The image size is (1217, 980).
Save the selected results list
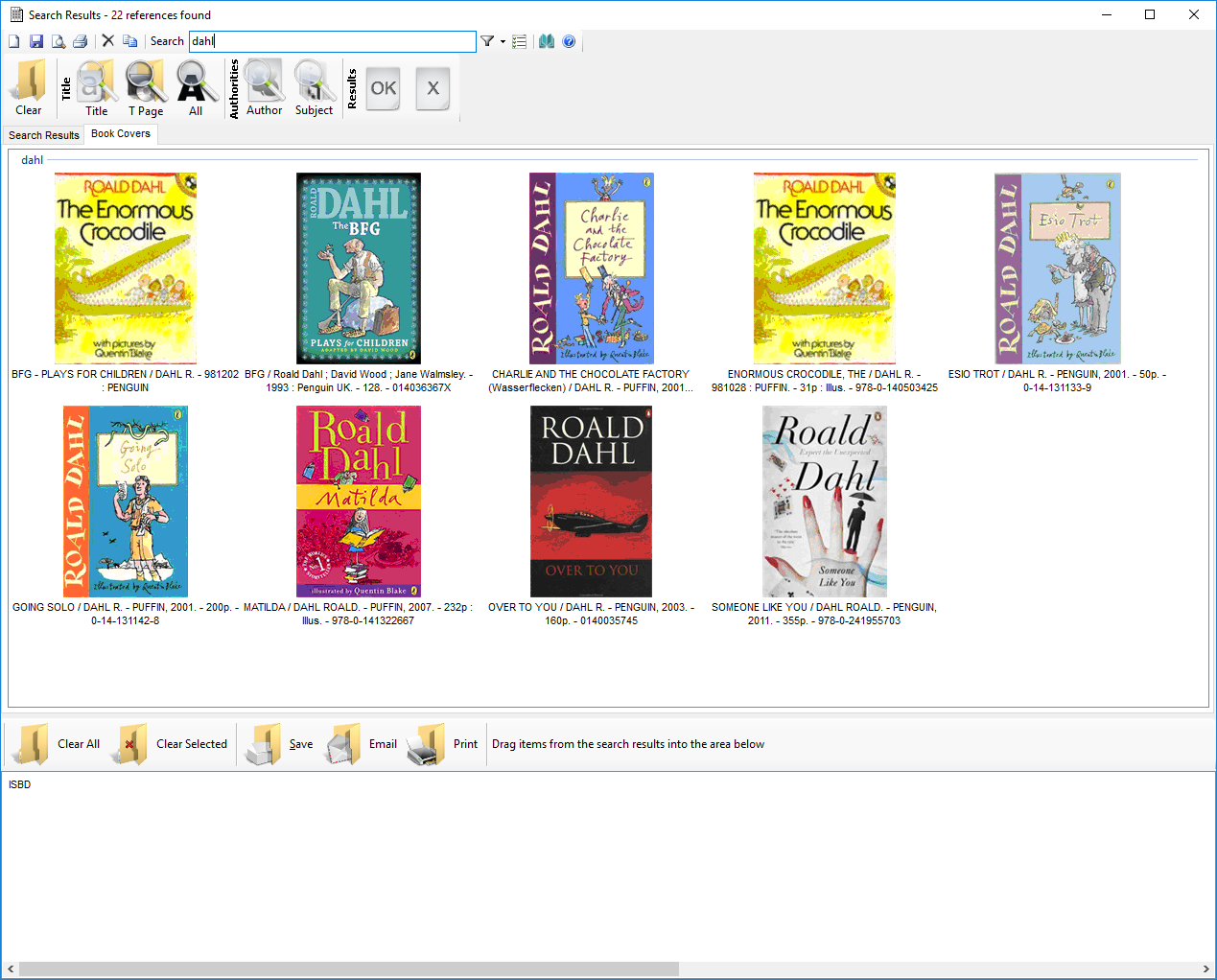click(x=279, y=744)
